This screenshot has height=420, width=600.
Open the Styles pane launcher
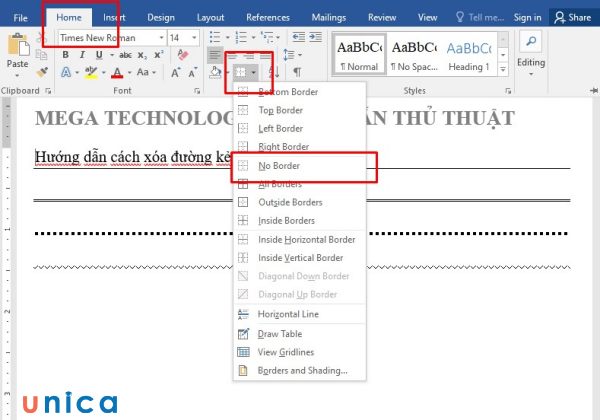pyautogui.click(x=508, y=91)
